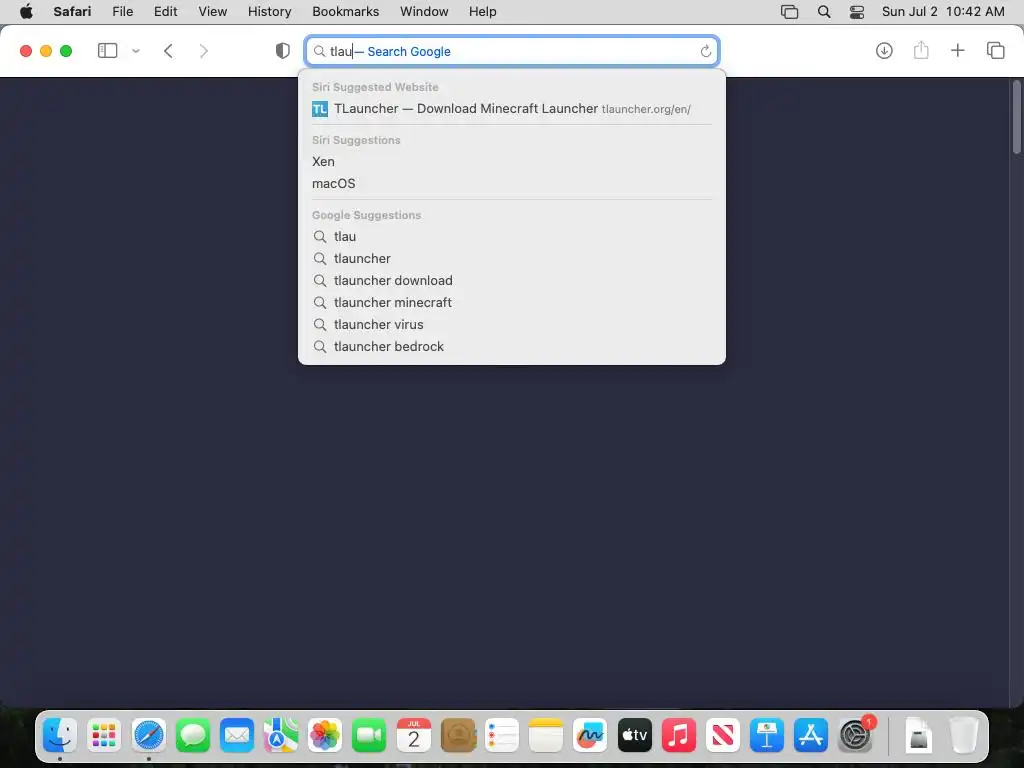Open Control Center in menu bar

tap(857, 12)
